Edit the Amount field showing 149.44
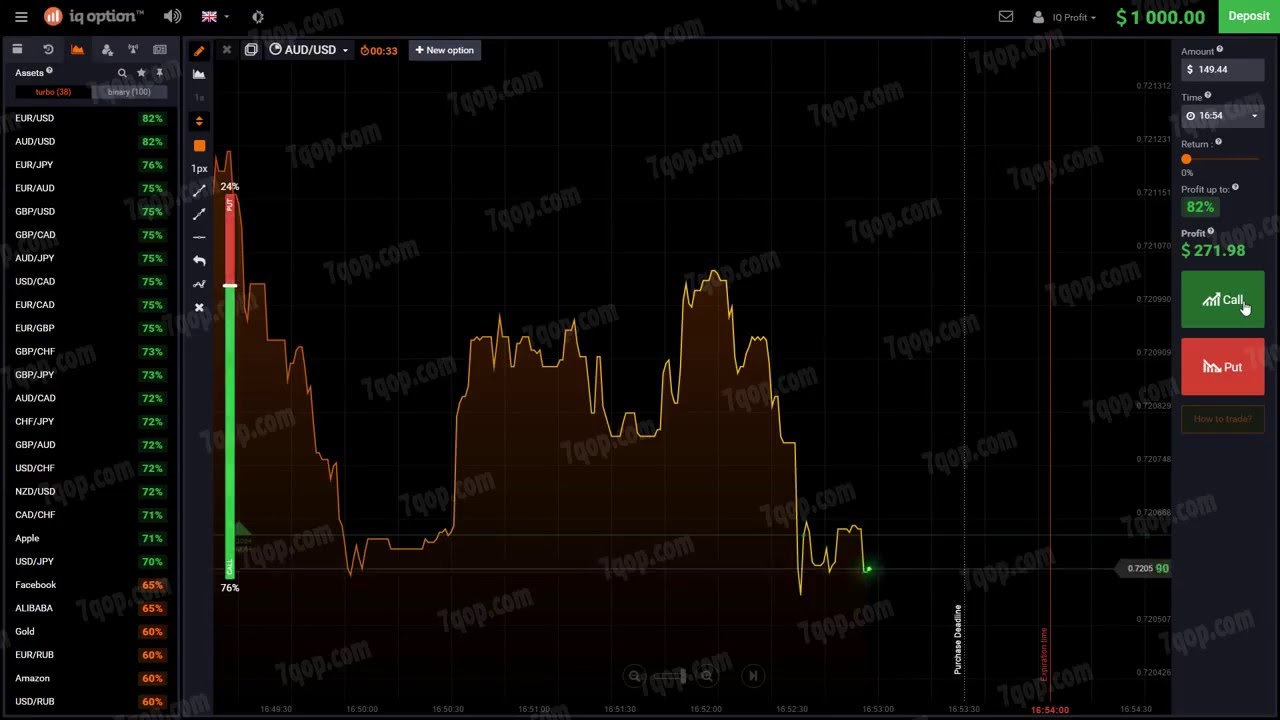The image size is (1280, 720). 1222,69
